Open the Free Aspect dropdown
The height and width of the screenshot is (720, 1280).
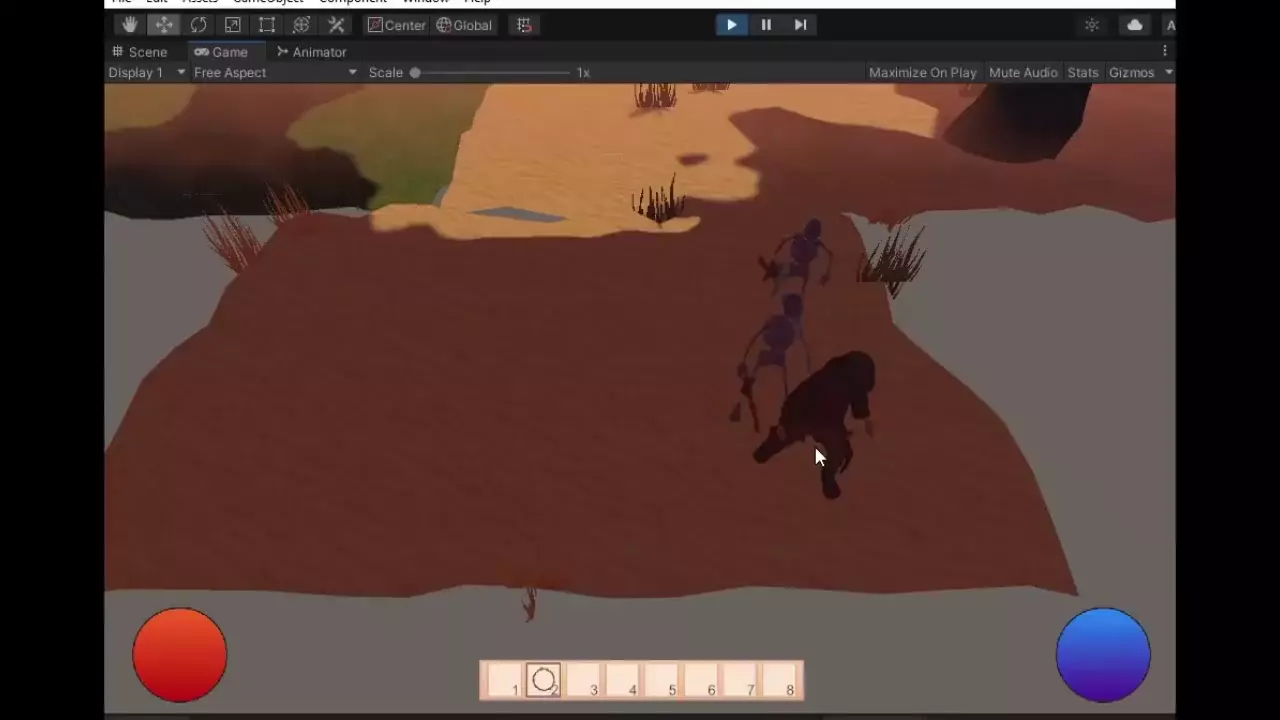[x=275, y=72]
